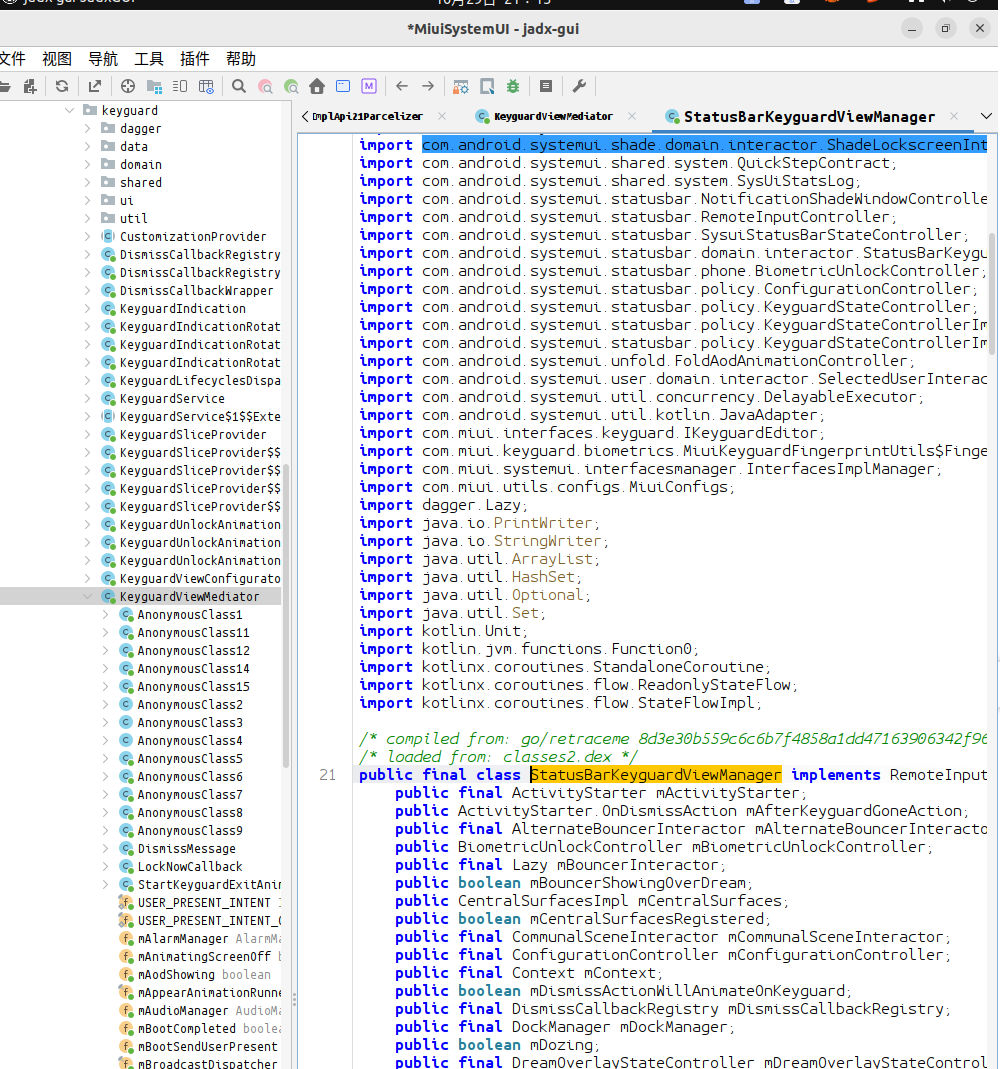Toggle flatten packages view in toolbar
This screenshot has height=1069, width=1000.
coord(154,86)
